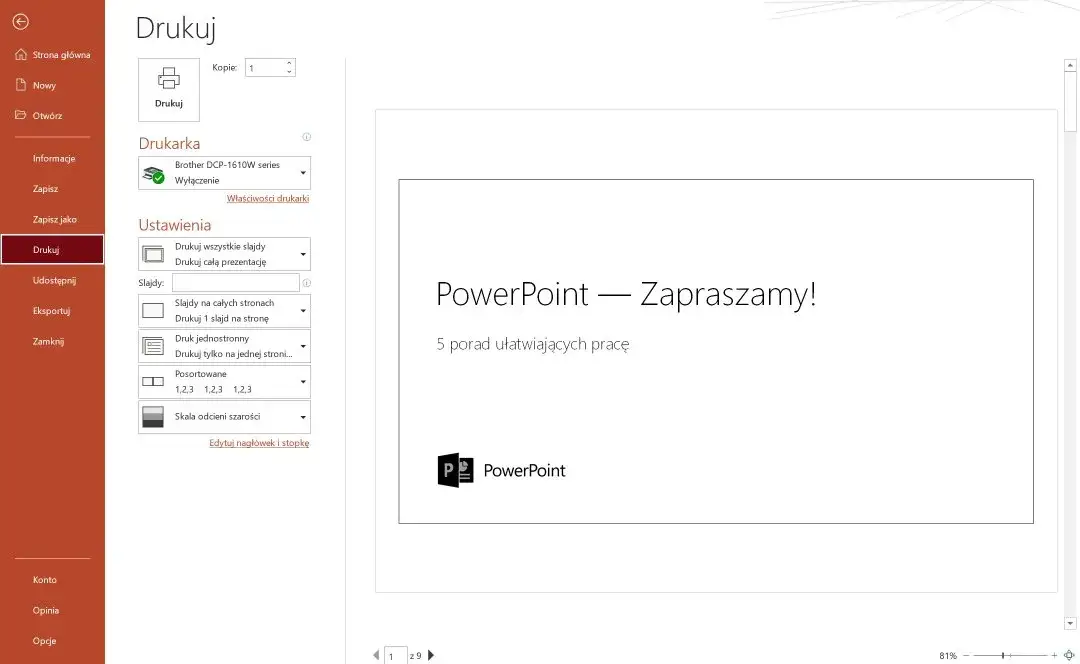Increase the Kopie count
The image size is (1080, 664).
289,63
